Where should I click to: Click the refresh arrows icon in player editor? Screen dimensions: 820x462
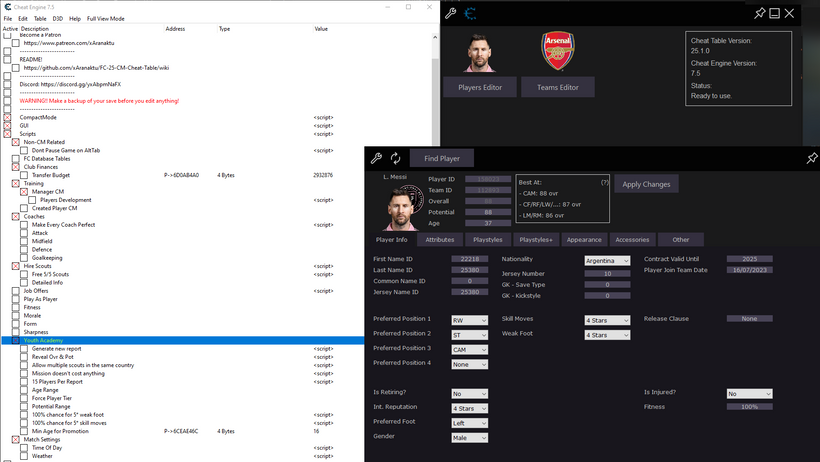click(x=396, y=158)
